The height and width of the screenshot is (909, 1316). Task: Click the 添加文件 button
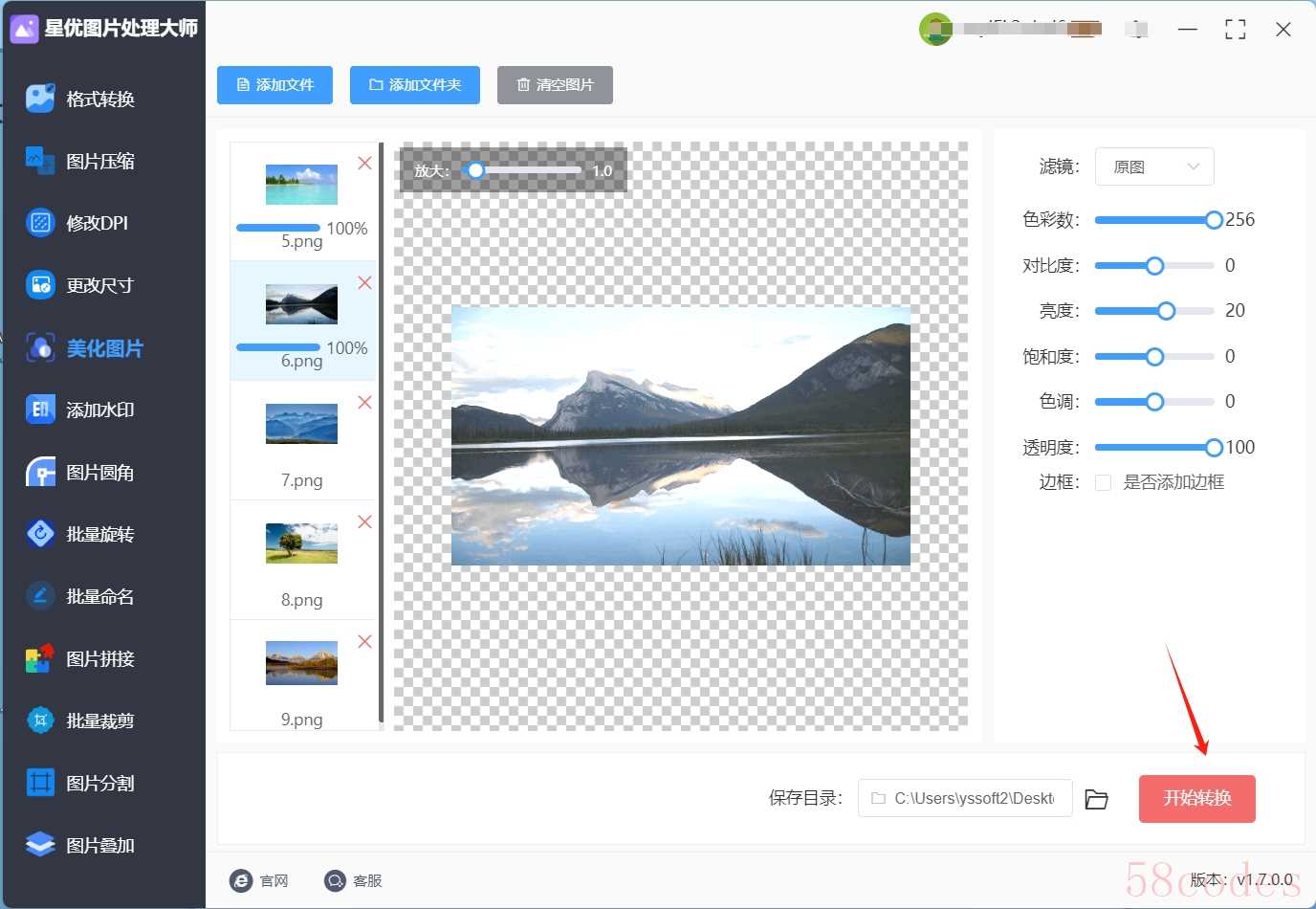(x=274, y=85)
